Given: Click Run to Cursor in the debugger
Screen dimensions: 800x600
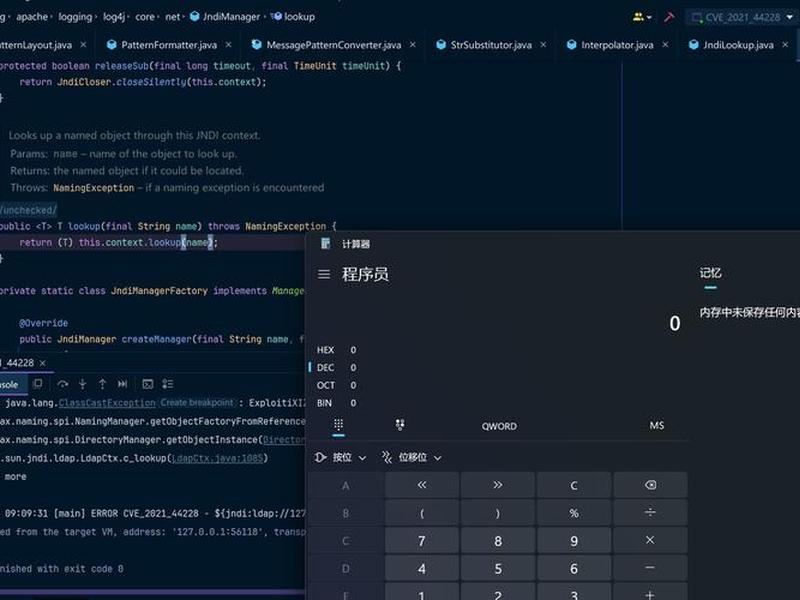Looking at the screenshot, I should pyautogui.click(x=122, y=384).
